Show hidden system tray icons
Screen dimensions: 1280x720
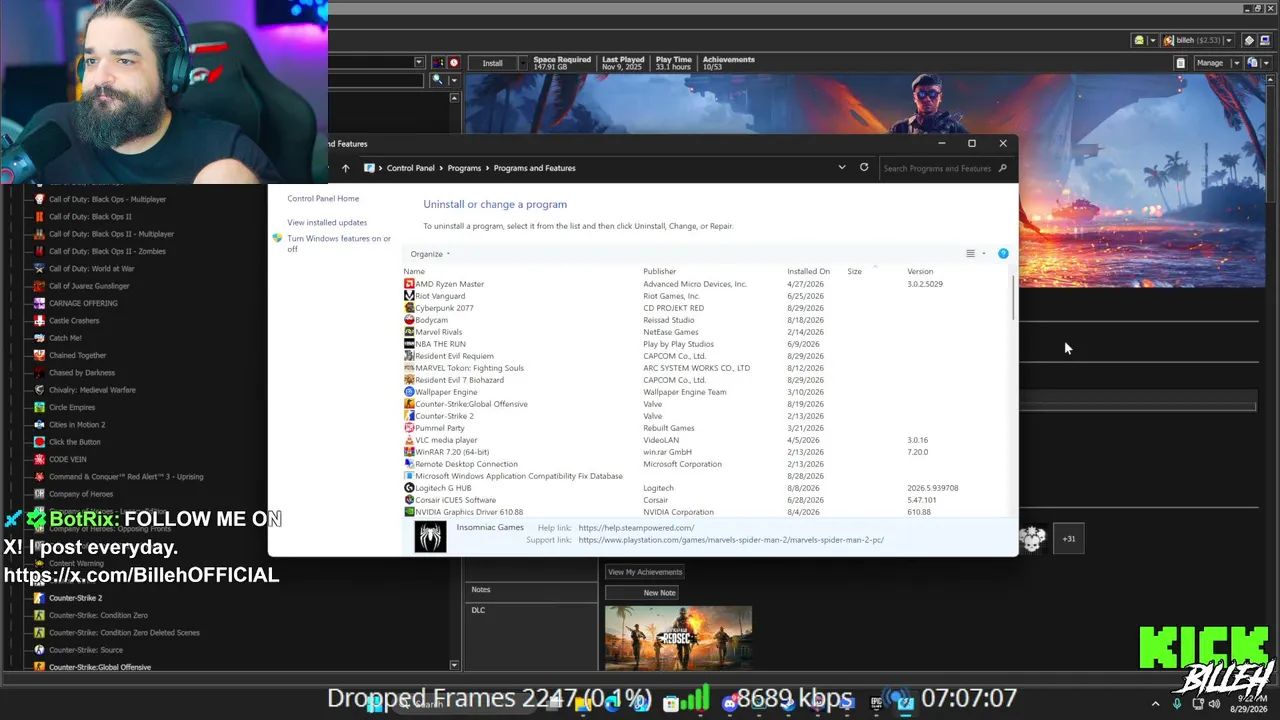(1155, 704)
